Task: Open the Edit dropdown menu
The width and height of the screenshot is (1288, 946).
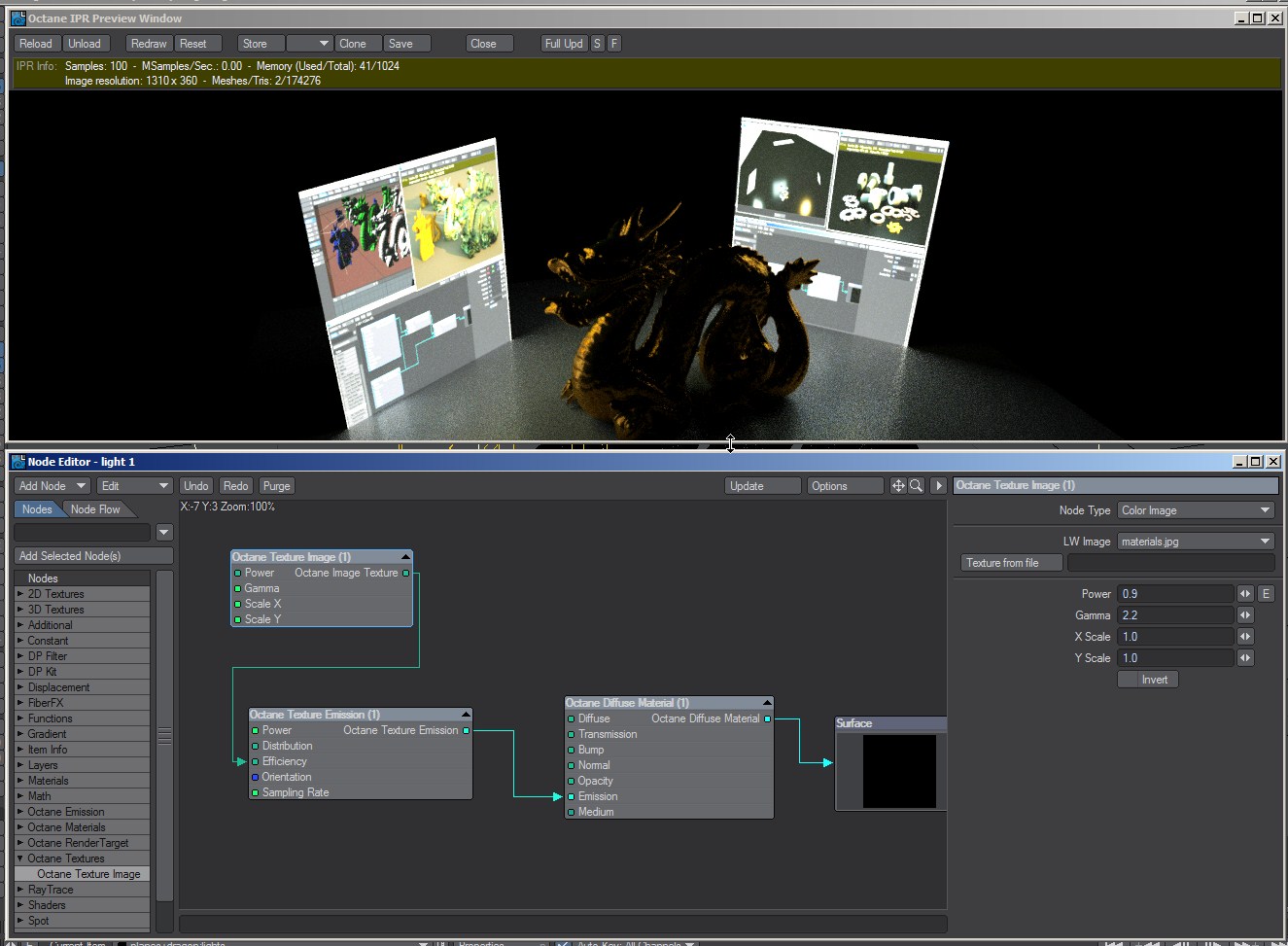Action: (135, 486)
